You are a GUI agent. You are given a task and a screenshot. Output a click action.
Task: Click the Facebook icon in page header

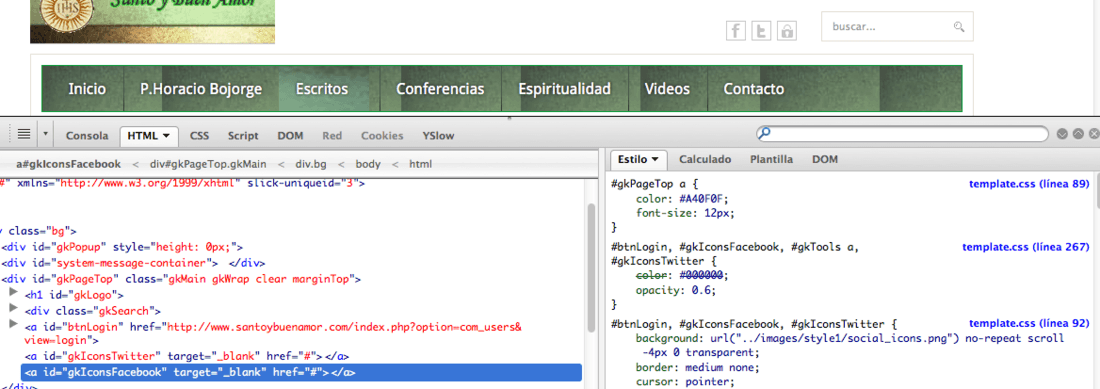(735, 31)
